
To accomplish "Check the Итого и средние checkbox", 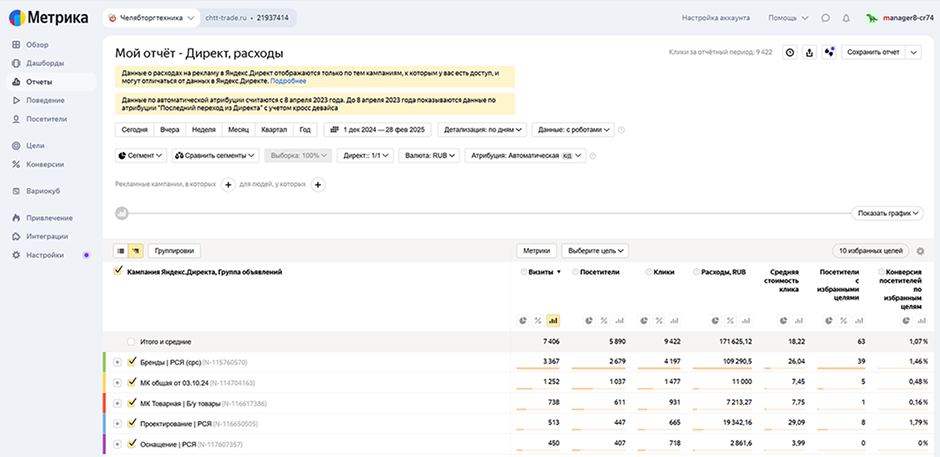I will pos(132,342).
